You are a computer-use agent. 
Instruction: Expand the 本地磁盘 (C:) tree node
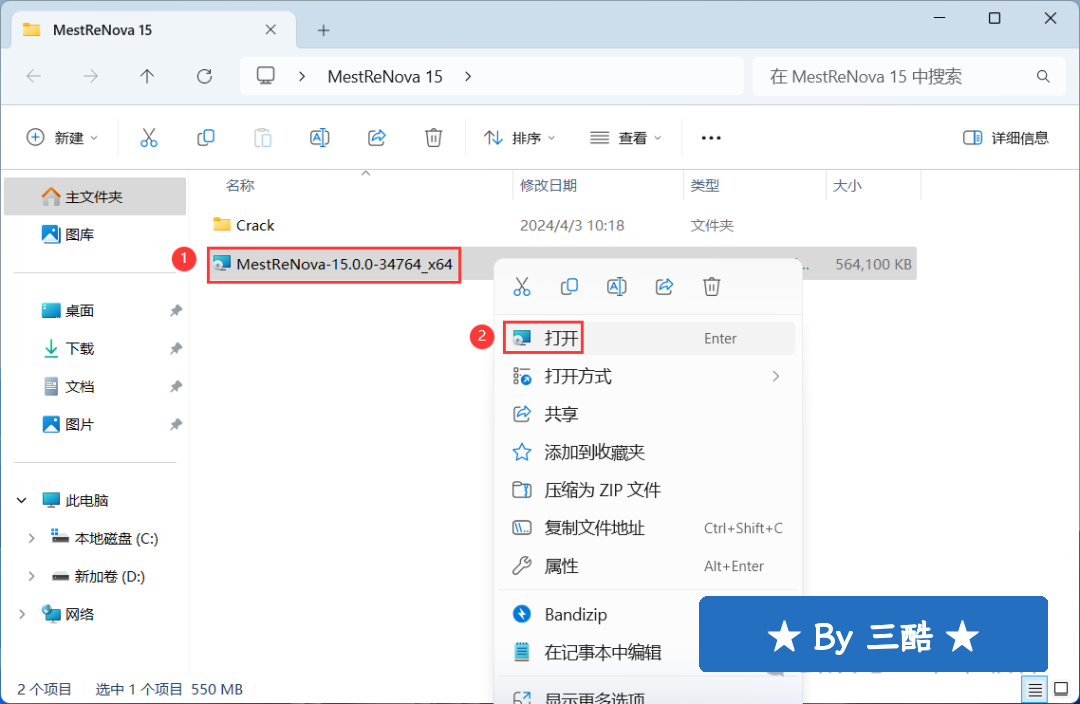click(x=31, y=539)
